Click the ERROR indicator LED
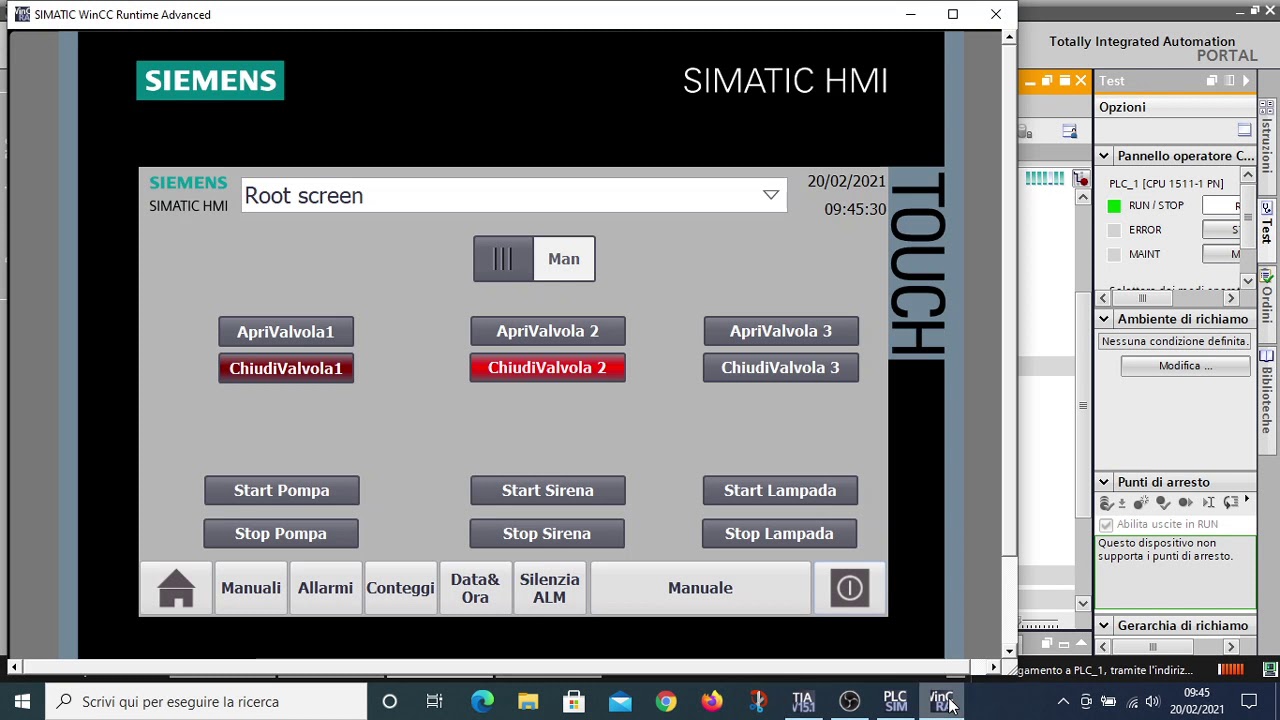The image size is (1280, 720). click(x=1114, y=230)
